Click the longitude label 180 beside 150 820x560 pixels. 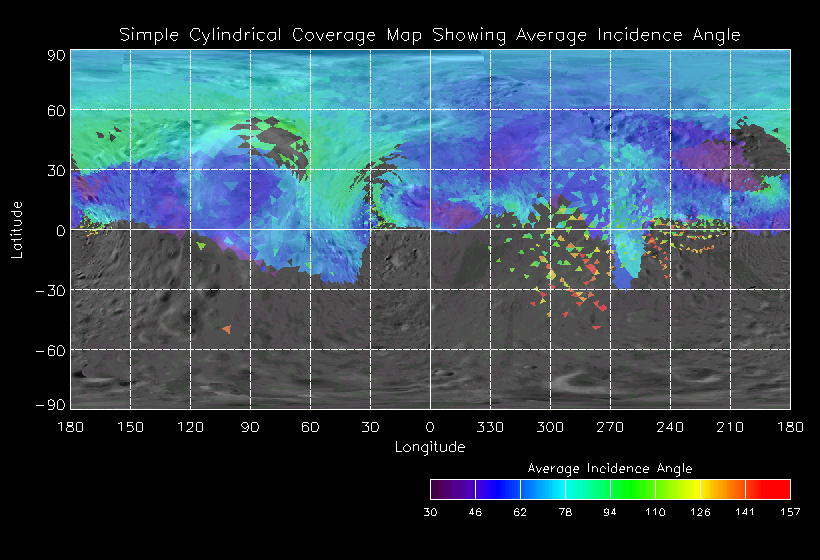tap(71, 428)
